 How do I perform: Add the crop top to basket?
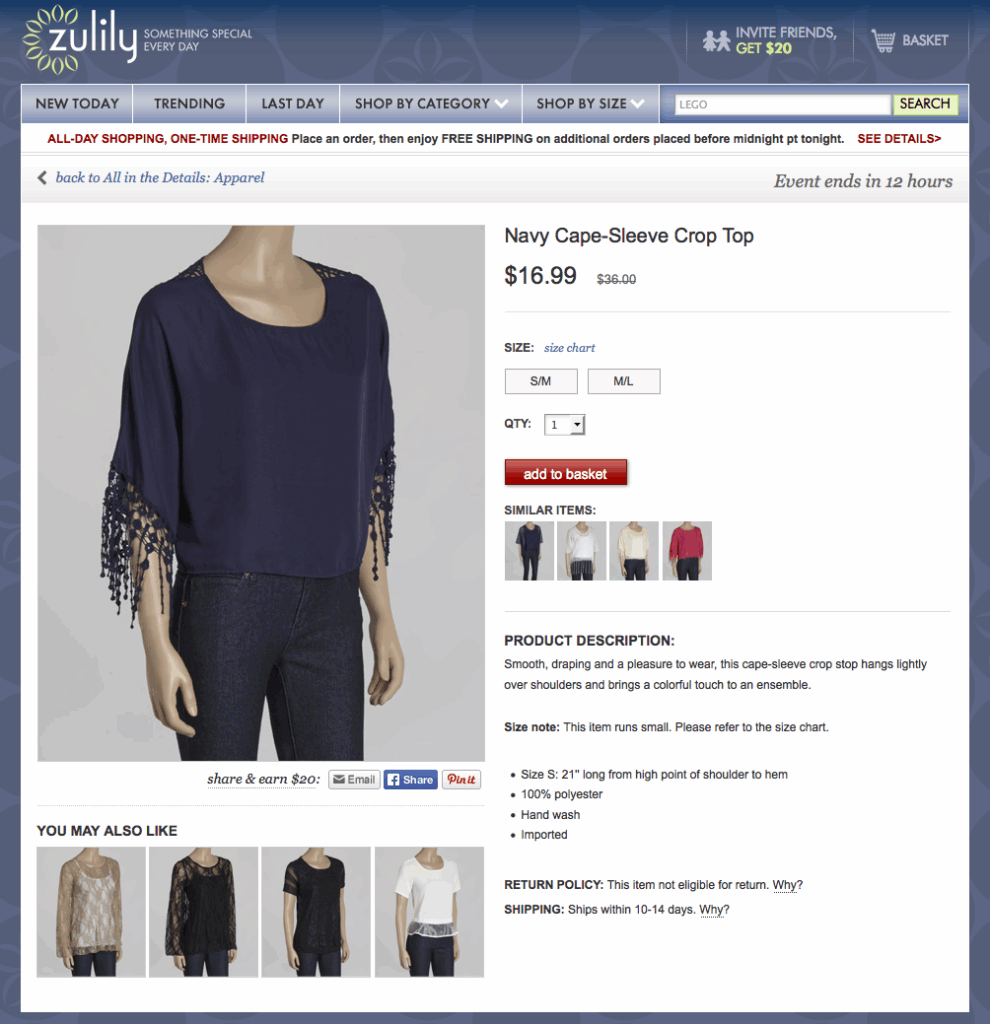point(566,473)
